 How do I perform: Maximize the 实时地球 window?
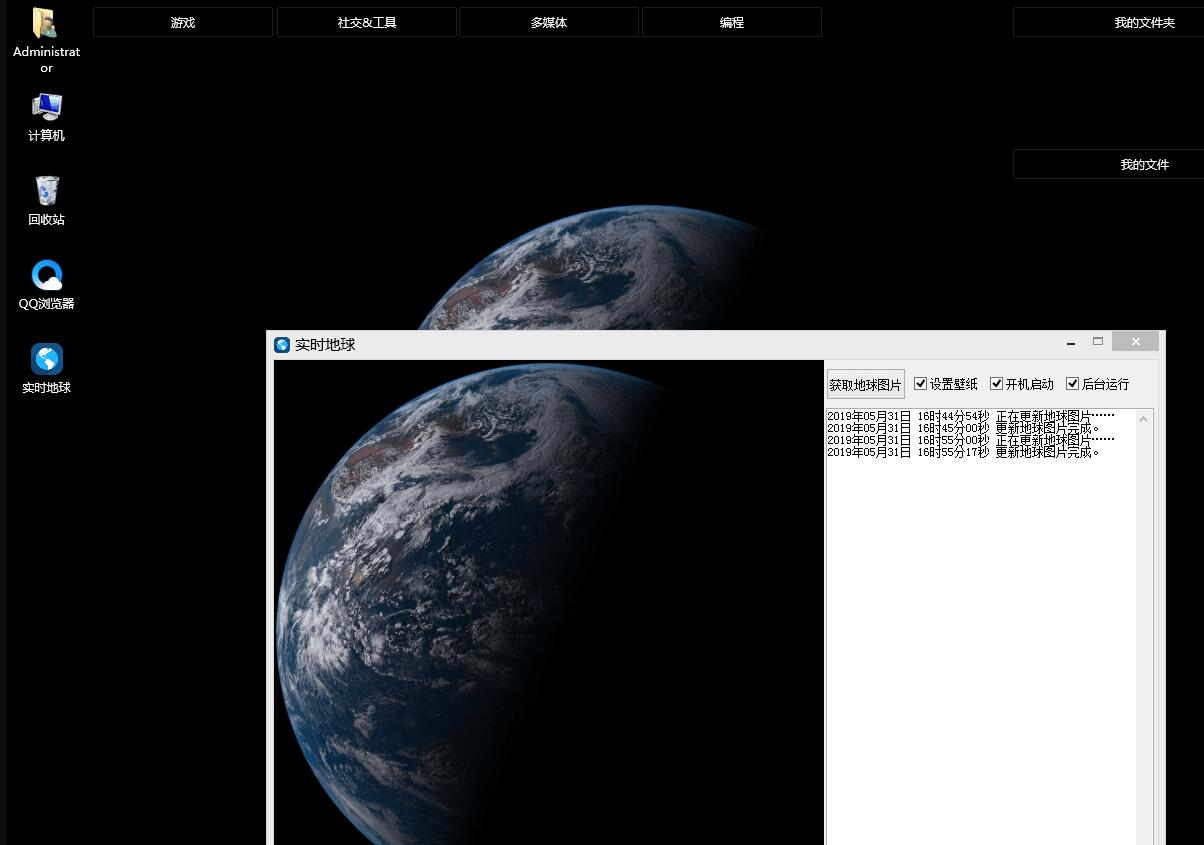click(x=1098, y=342)
